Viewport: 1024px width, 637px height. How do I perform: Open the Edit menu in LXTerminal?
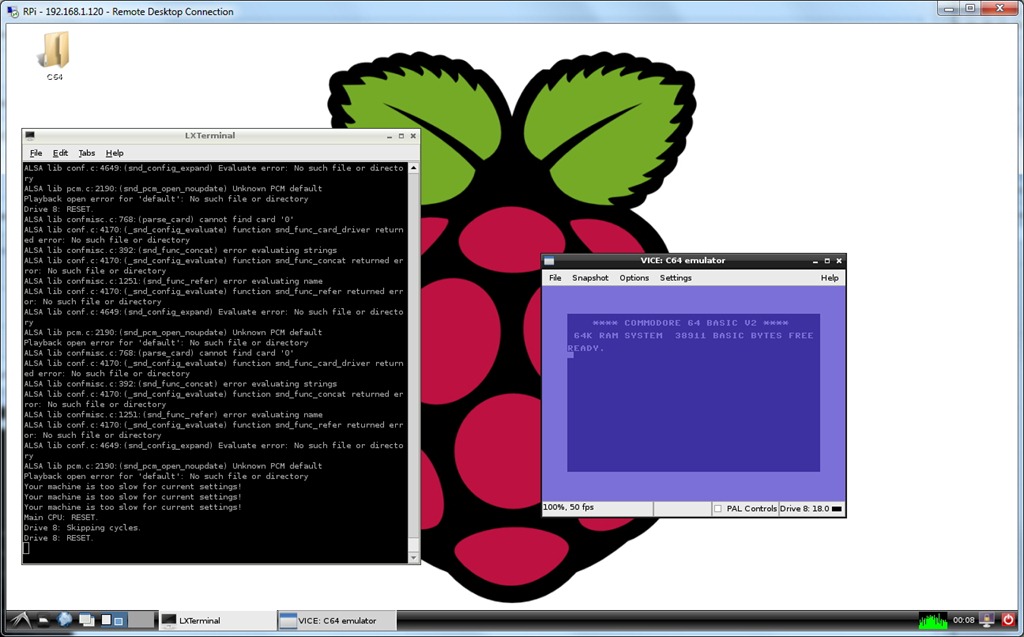coord(60,153)
